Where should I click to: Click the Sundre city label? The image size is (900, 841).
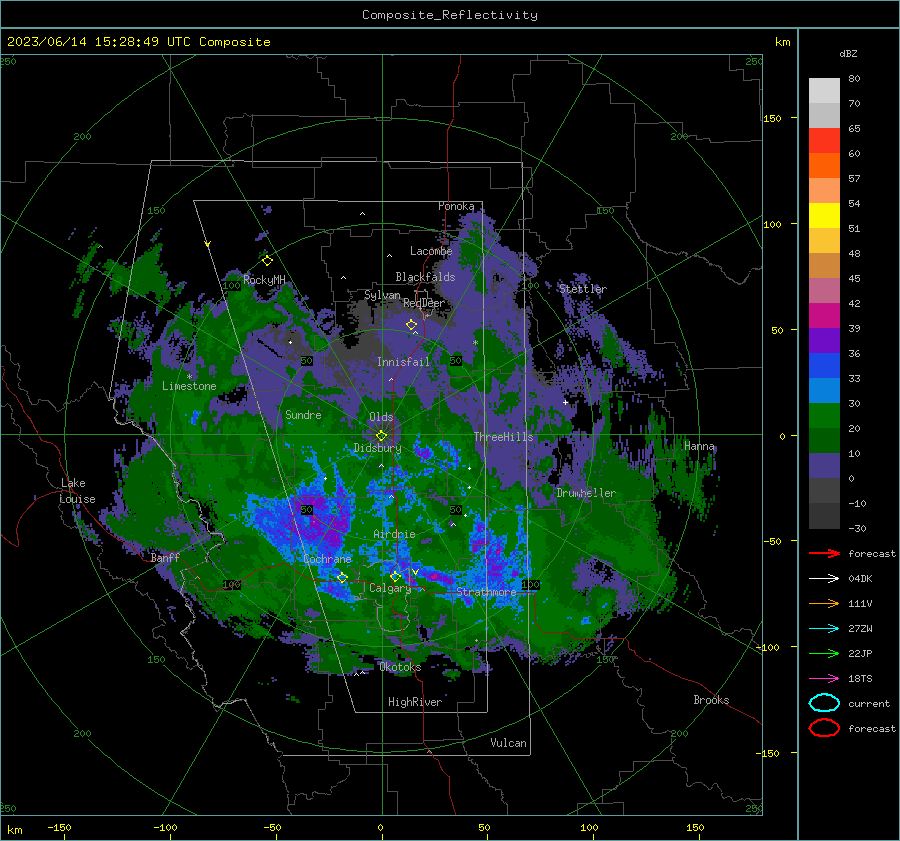[x=303, y=414]
